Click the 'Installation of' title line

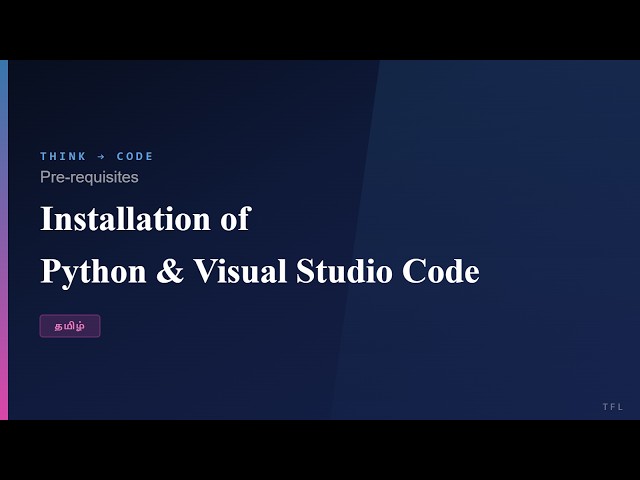point(145,219)
